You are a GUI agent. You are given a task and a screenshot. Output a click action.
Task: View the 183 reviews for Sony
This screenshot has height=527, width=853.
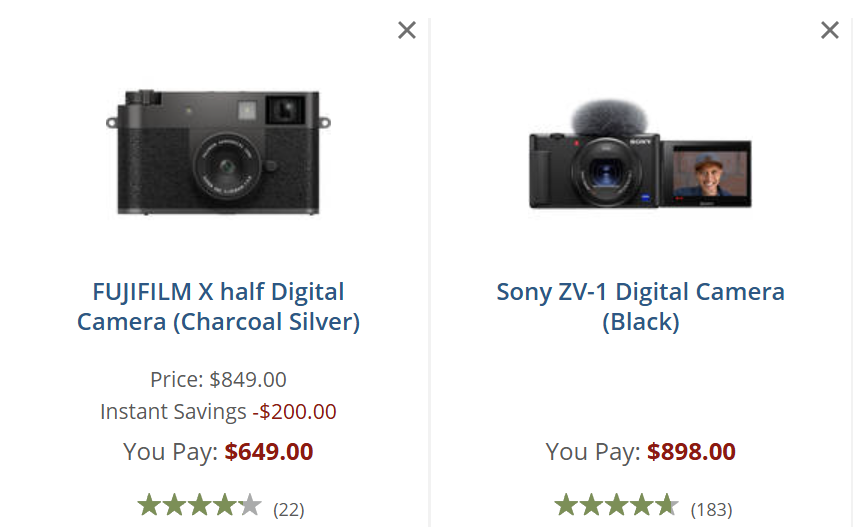(x=711, y=509)
